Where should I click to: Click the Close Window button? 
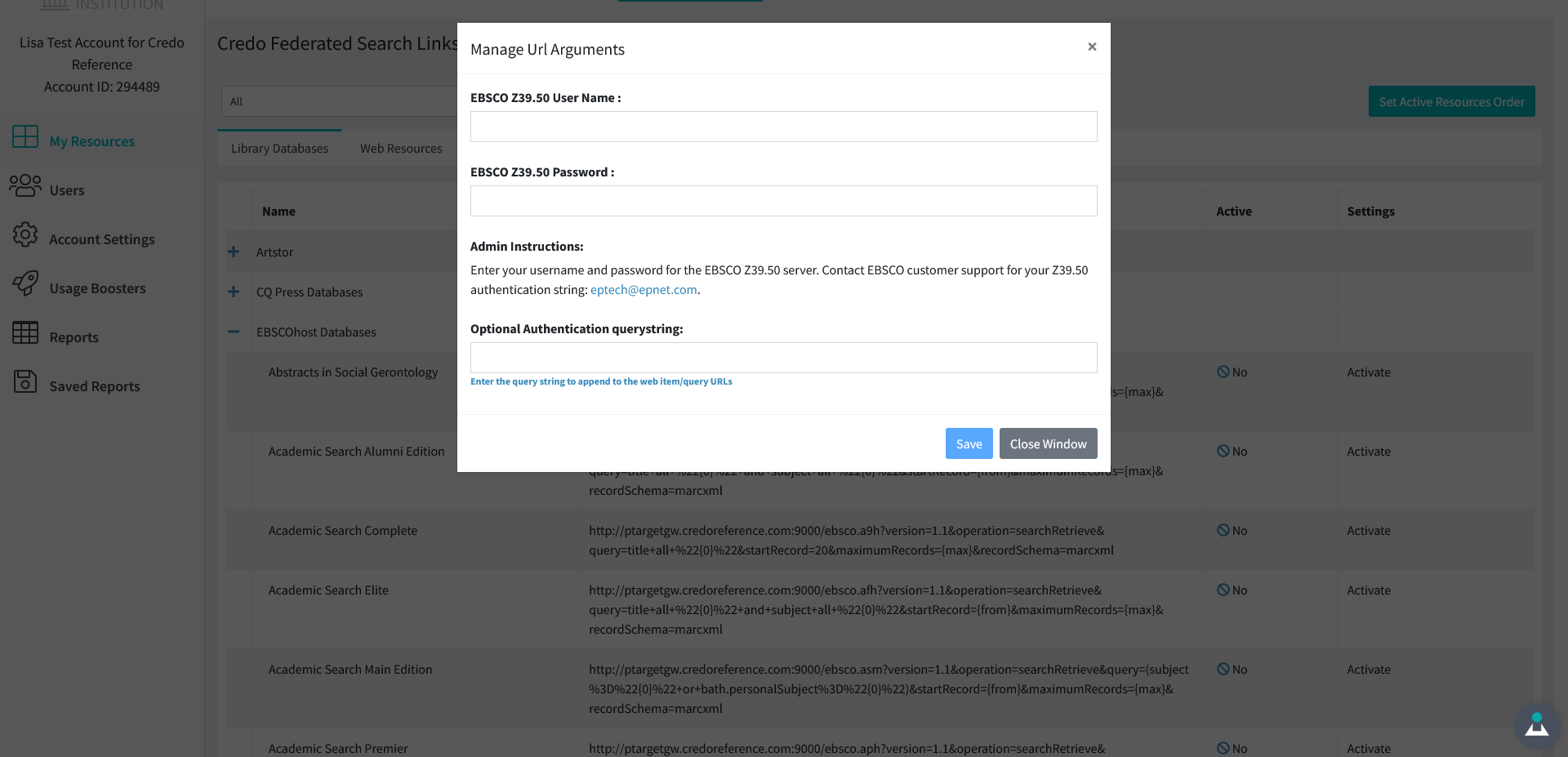click(x=1048, y=443)
